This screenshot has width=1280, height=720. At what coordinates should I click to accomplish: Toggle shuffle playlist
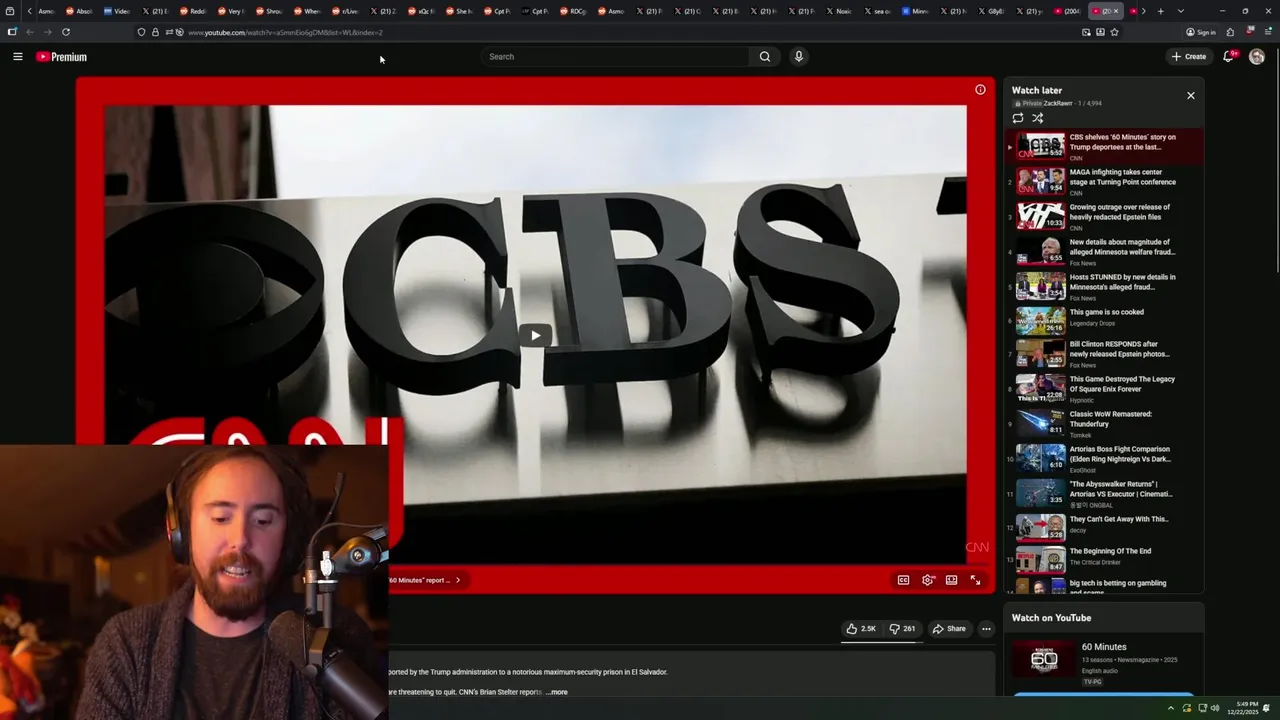(x=1037, y=118)
